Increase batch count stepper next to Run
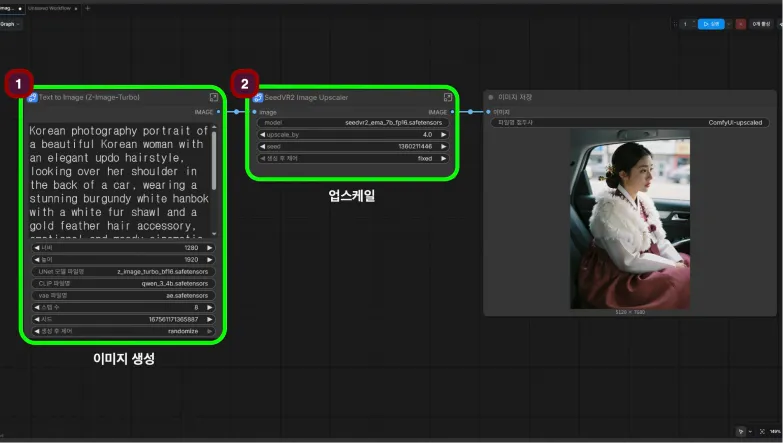The image size is (783, 443). [693, 22]
